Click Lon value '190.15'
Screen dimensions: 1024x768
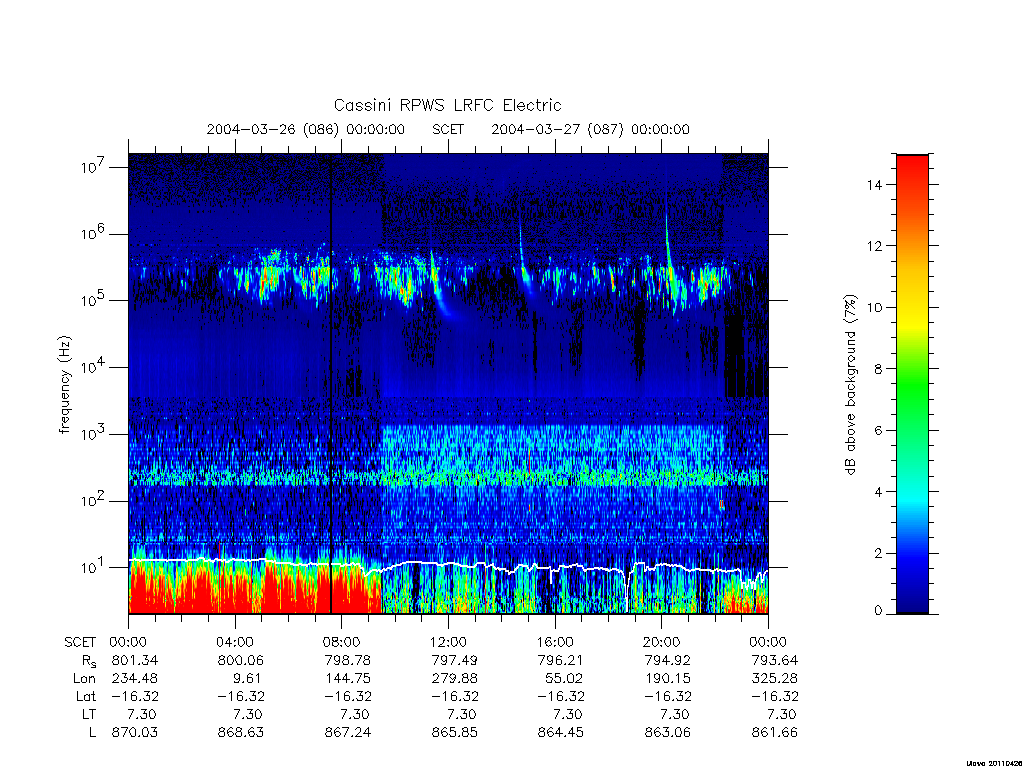tap(667, 679)
